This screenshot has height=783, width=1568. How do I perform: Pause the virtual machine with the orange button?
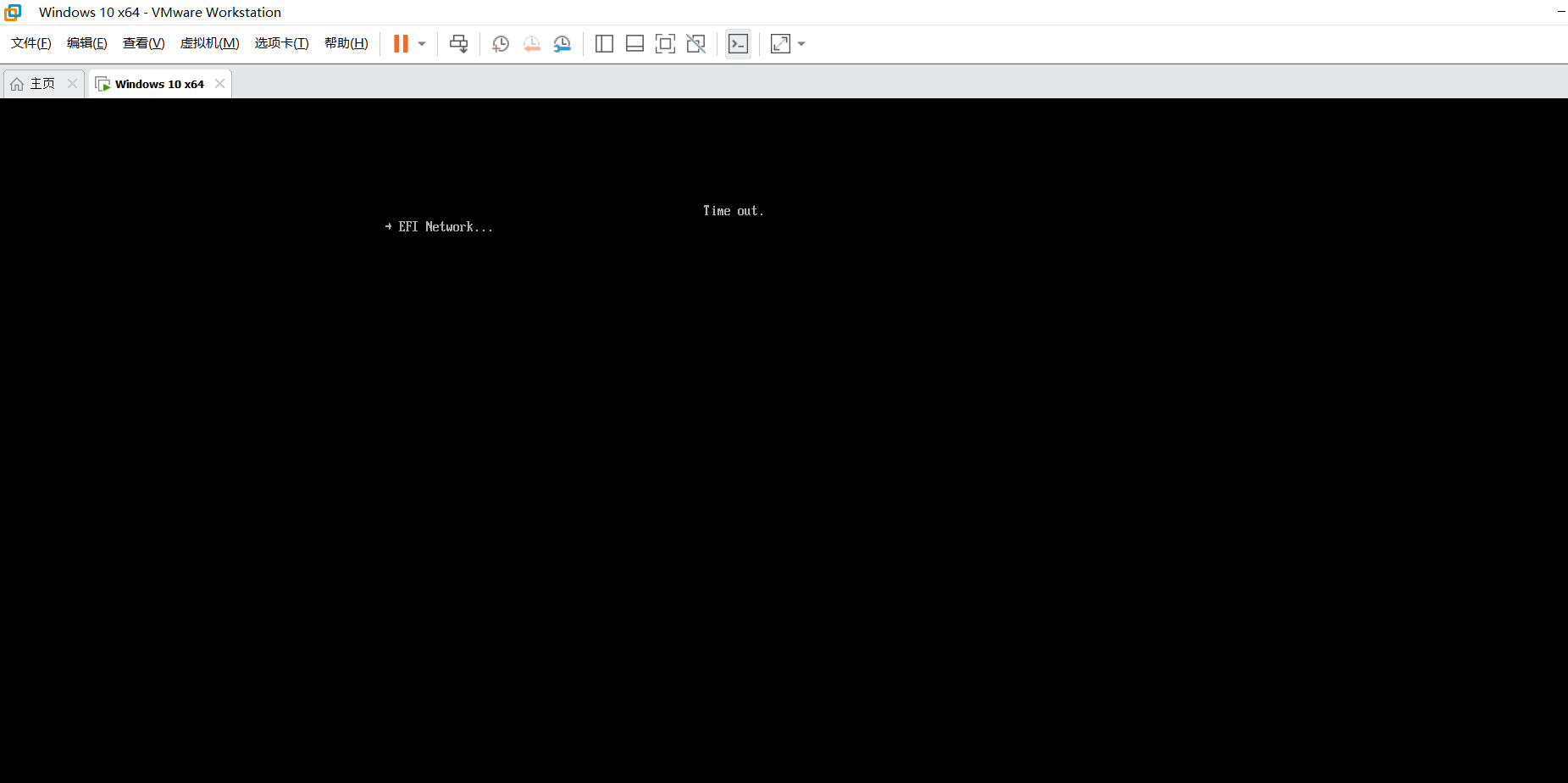[401, 43]
